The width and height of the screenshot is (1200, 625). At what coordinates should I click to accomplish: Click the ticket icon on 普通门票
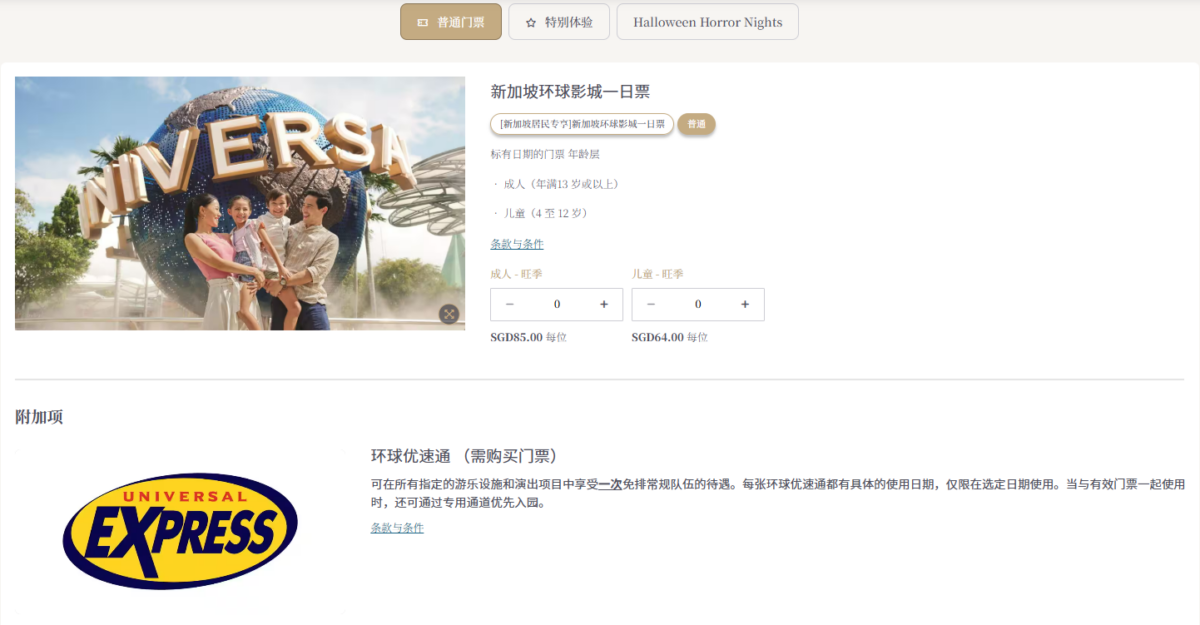point(422,22)
